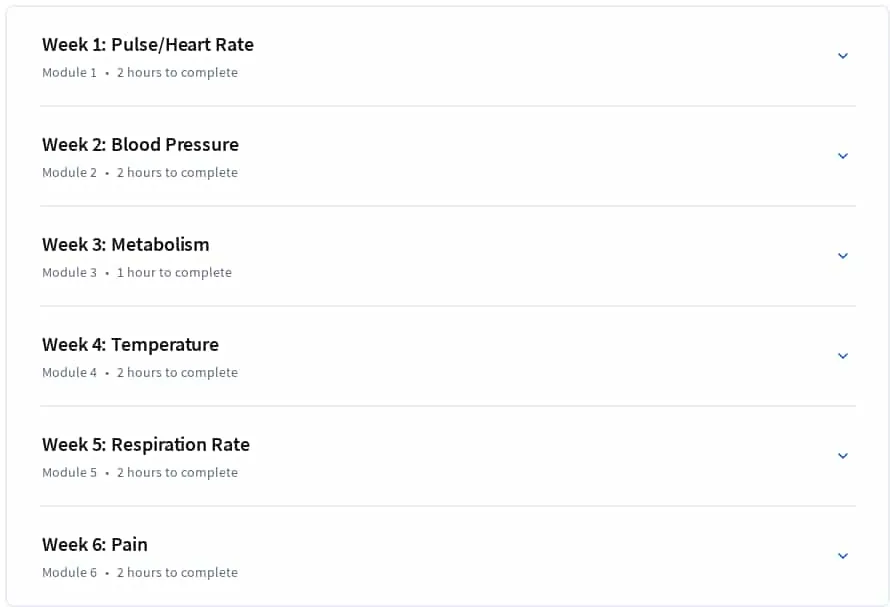Select the Module 3 label
Viewport: 890px width, 607px height.
click(x=69, y=273)
